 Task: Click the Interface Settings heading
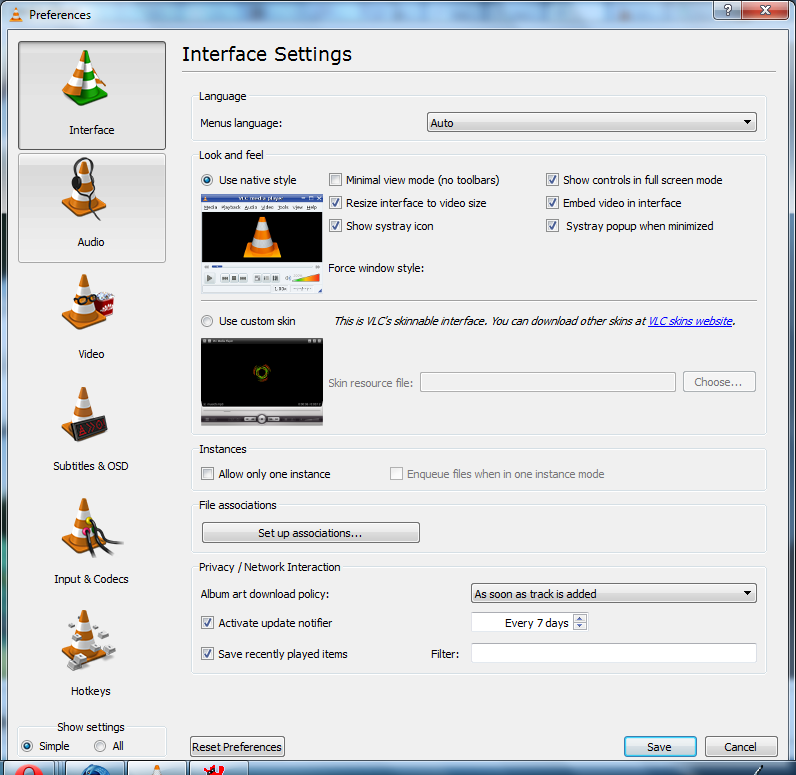pos(267,54)
